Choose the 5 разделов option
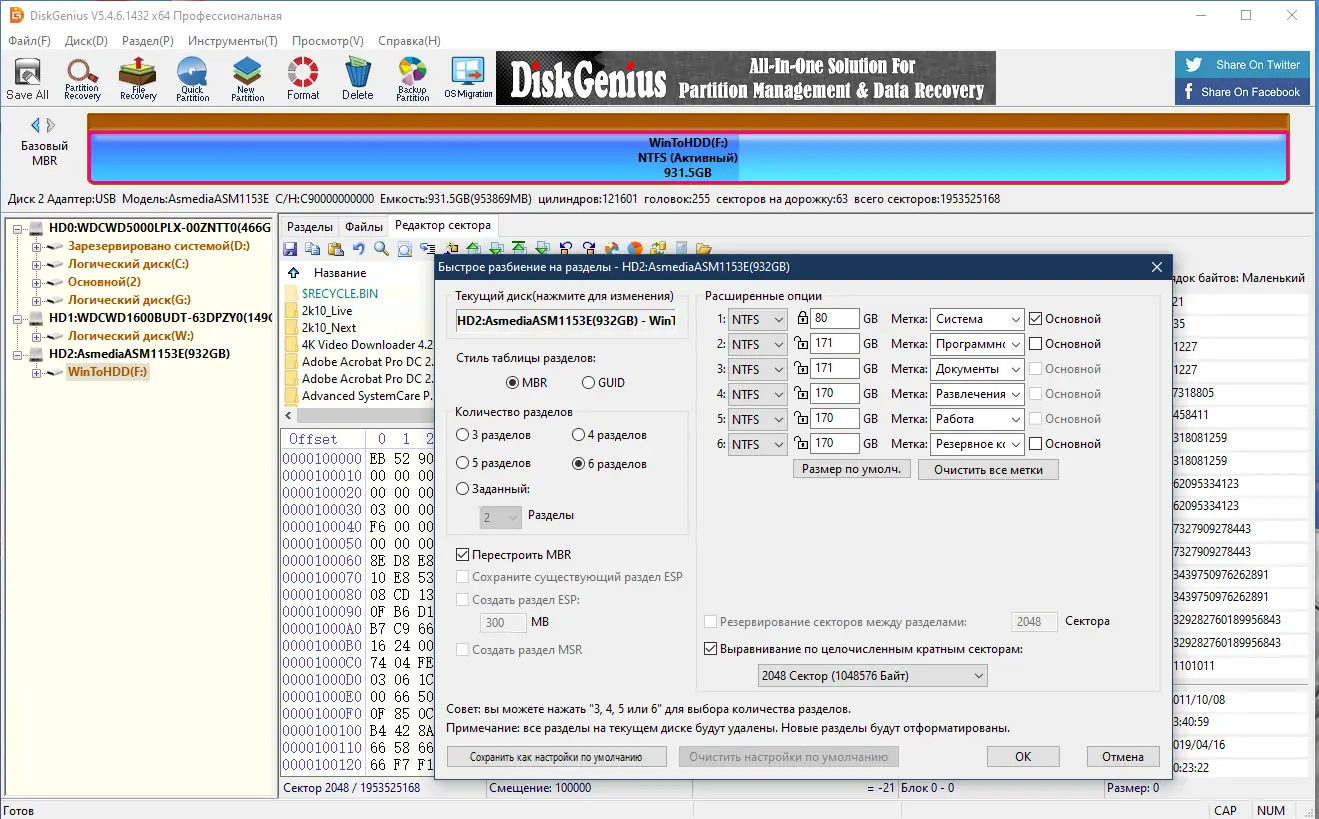Image resolution: width=1319 pixels, height=819 pixels. pos(494,464)
